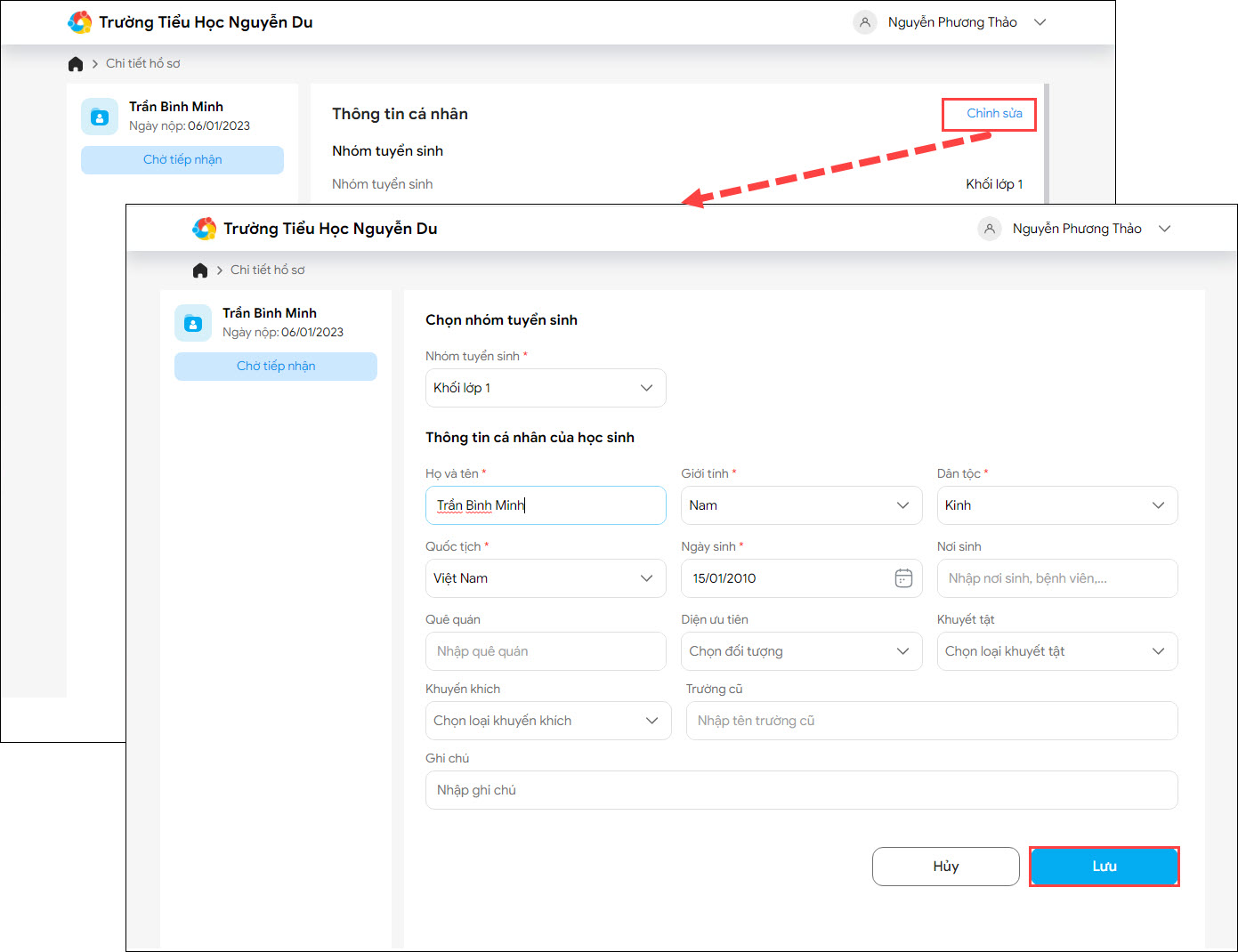Screen dimensions: 1238x952
Task: Click the school logo in front window header
Action: click(205, 229)
